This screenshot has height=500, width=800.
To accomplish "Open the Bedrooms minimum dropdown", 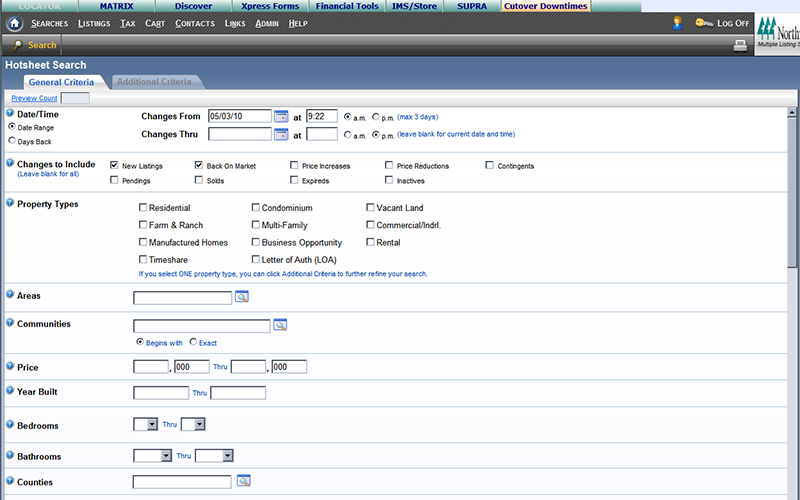I will (x=152, y=425).
